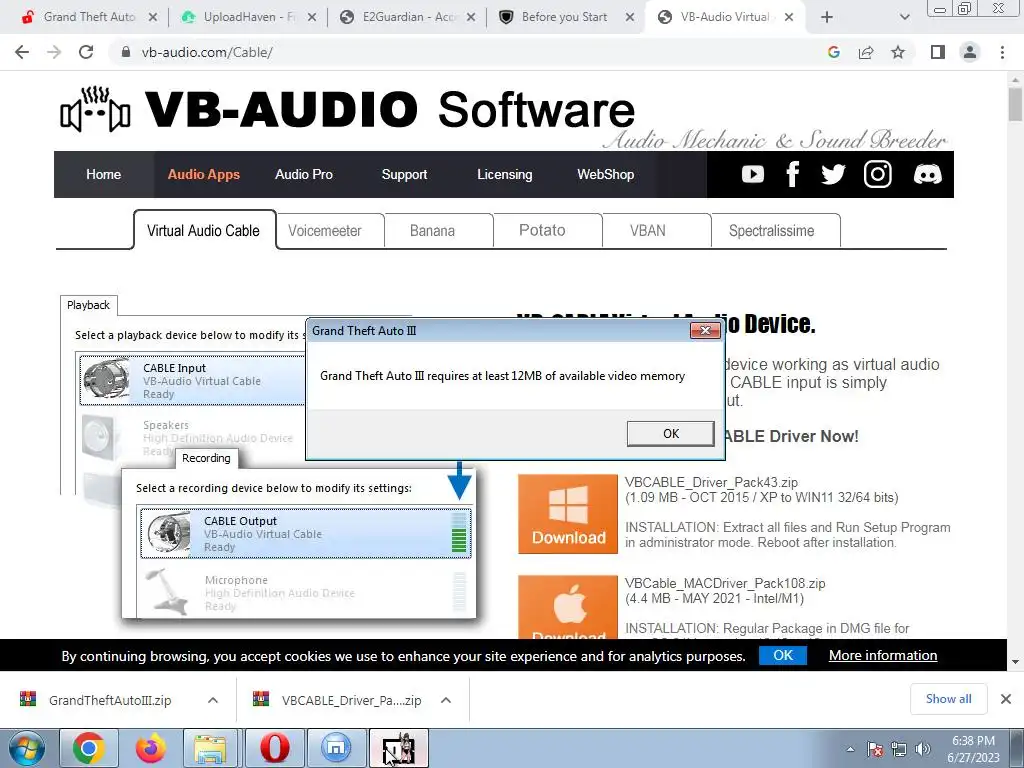
Task: Click Show all downloads
Action: (x=948, y=699)
